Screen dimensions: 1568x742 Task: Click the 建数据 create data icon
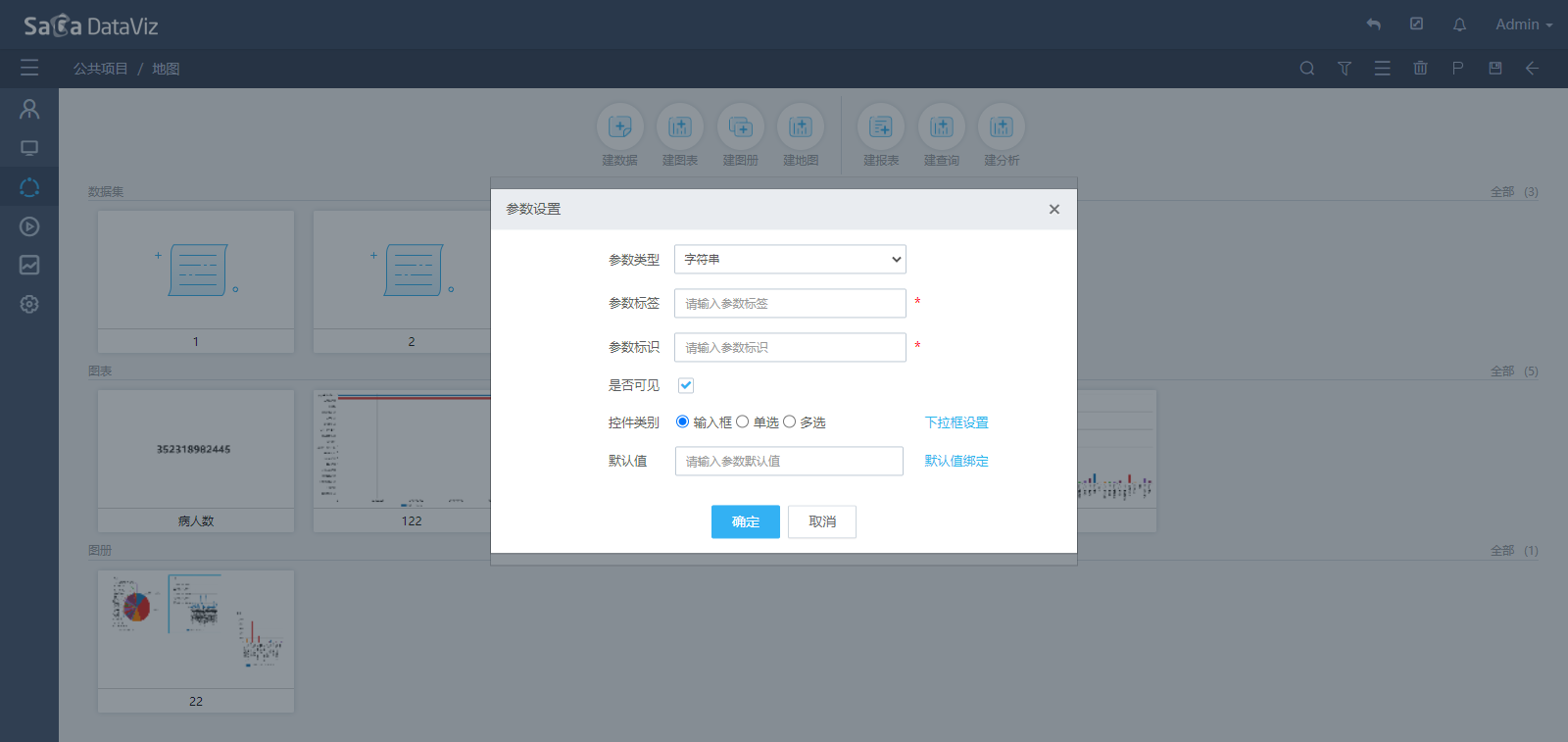620,126
